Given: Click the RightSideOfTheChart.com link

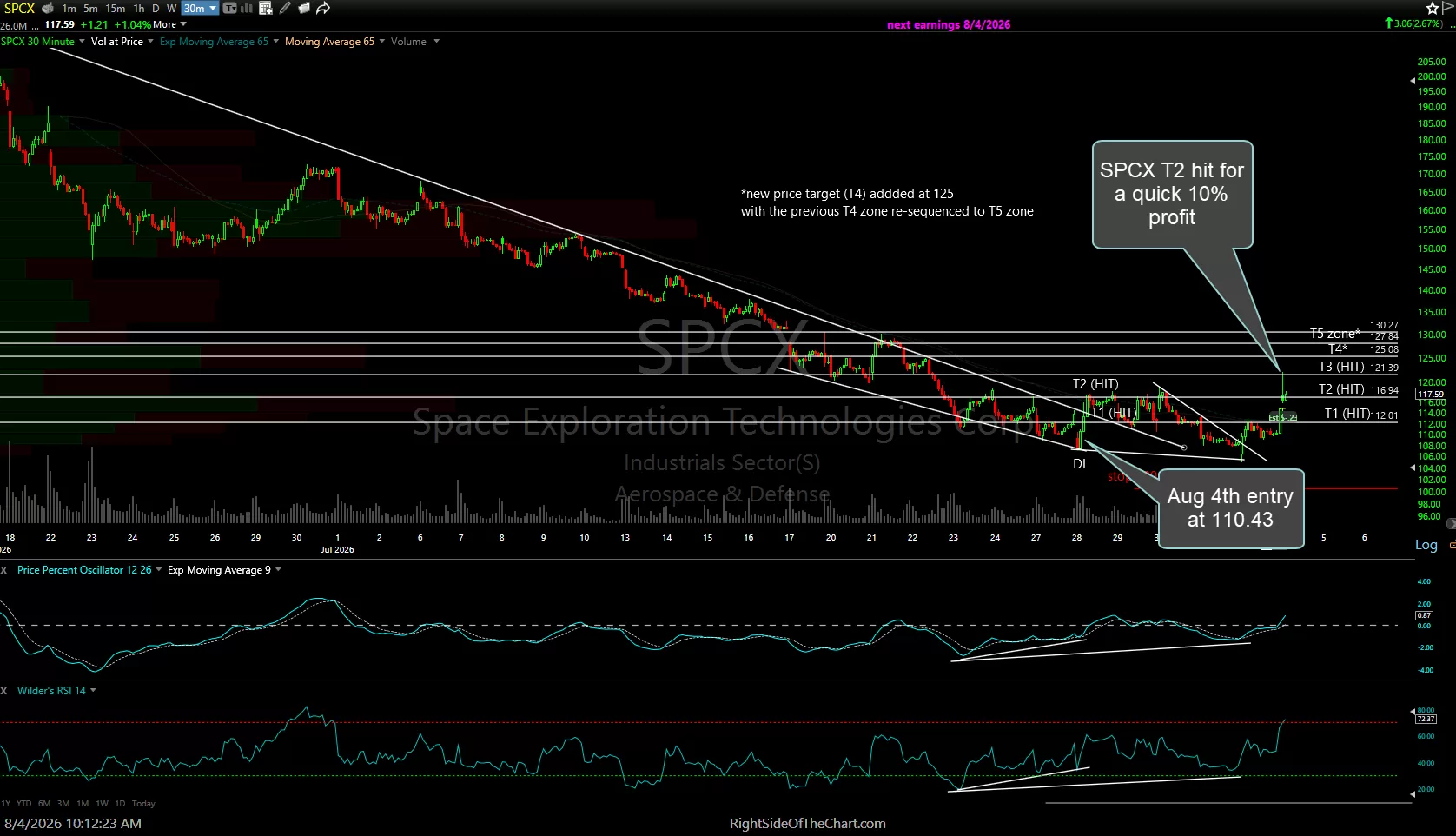Looking at the screenshot, I should [x=808, y=824].
